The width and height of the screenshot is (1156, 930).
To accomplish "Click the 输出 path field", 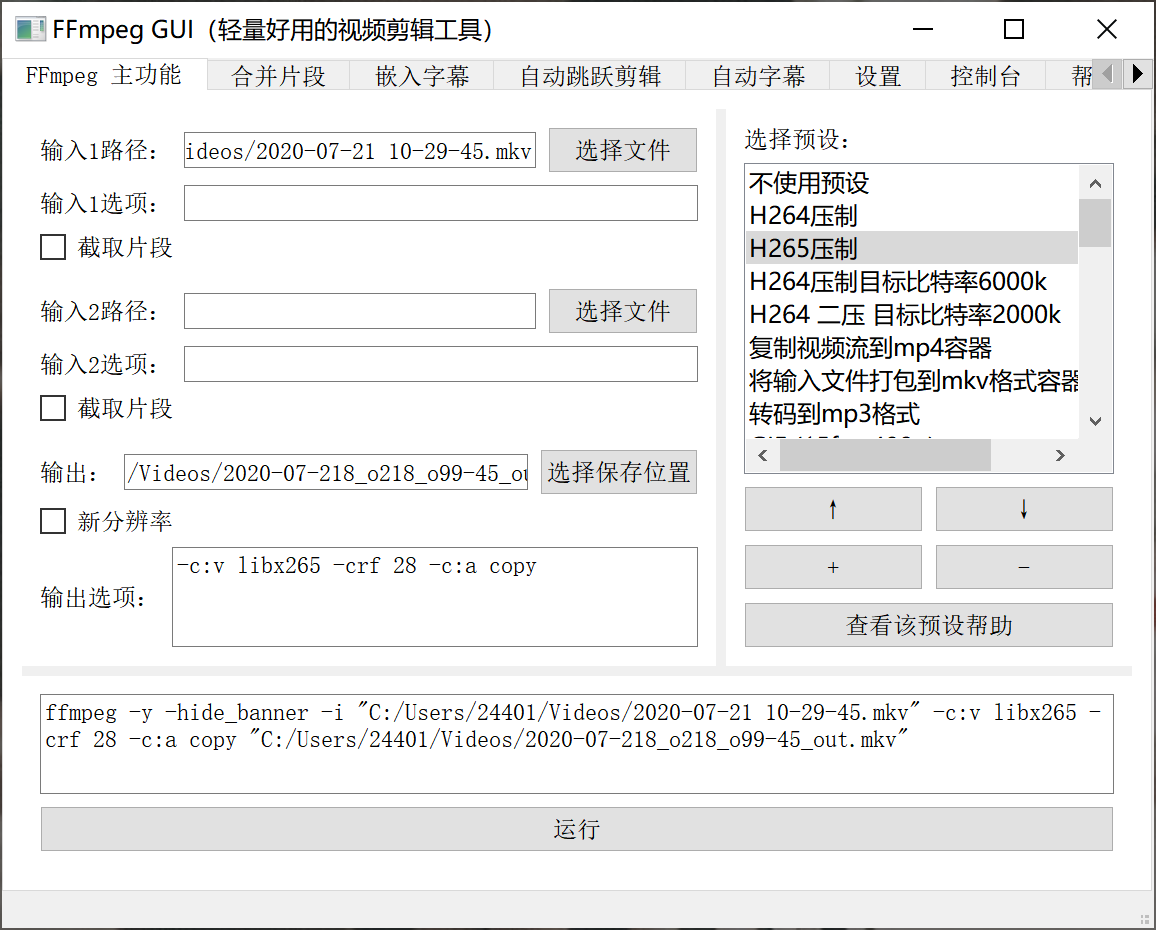I will pos(326,472).
